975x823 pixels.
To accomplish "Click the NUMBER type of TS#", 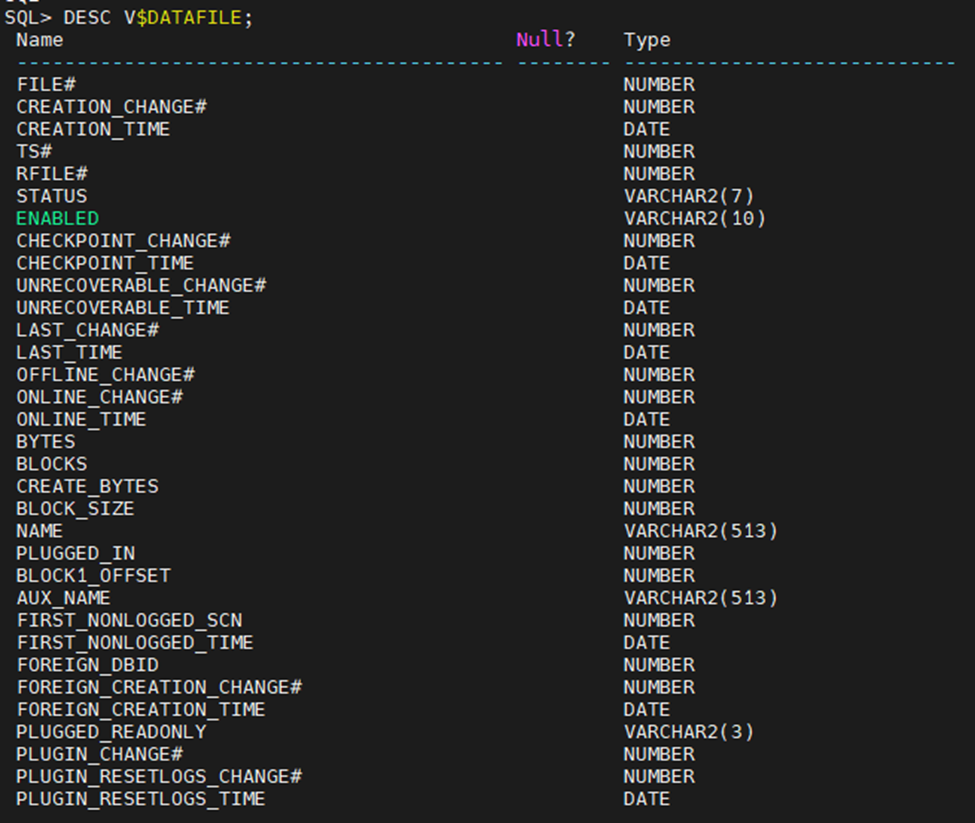I will (x=659, y=152).
